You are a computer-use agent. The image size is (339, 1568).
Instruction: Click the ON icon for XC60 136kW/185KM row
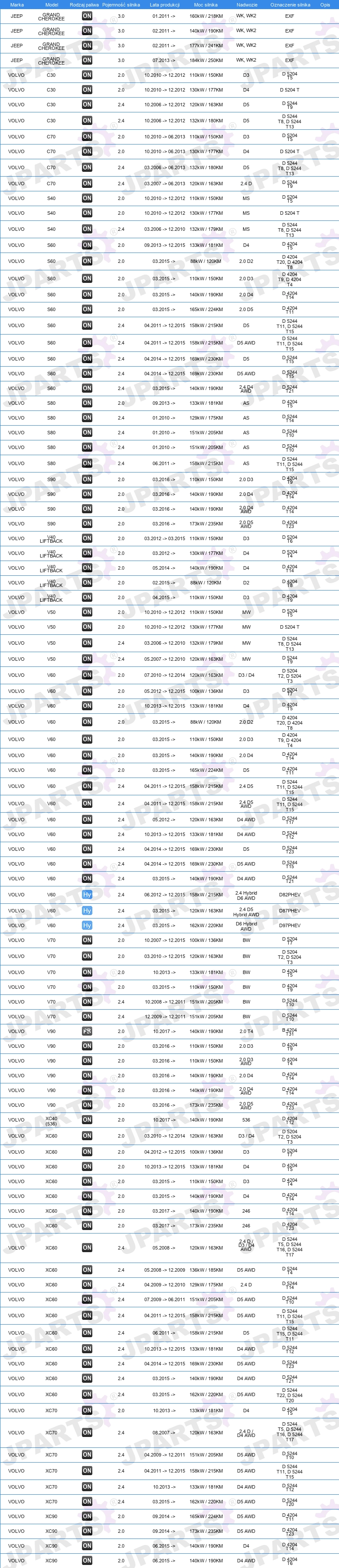point(87,1270)
